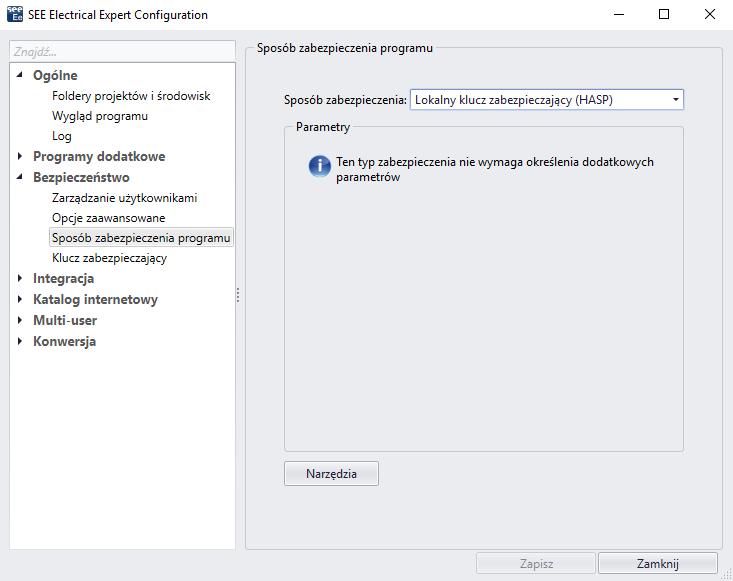Select the Konwersja category label
The image size is (733, 581).
(65, 341)
